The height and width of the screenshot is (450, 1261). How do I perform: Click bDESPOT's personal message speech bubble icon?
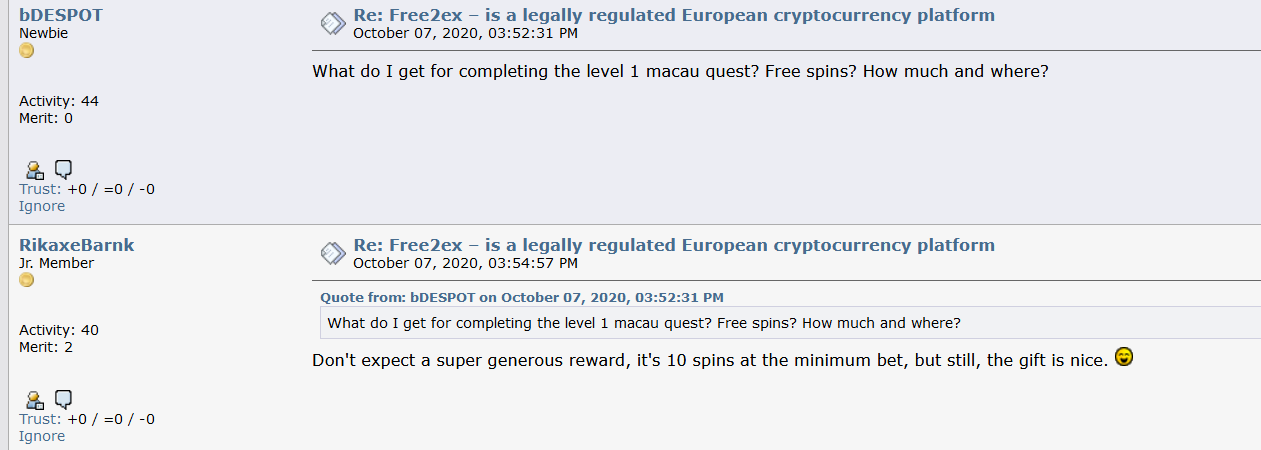click(x=63, y=169)
